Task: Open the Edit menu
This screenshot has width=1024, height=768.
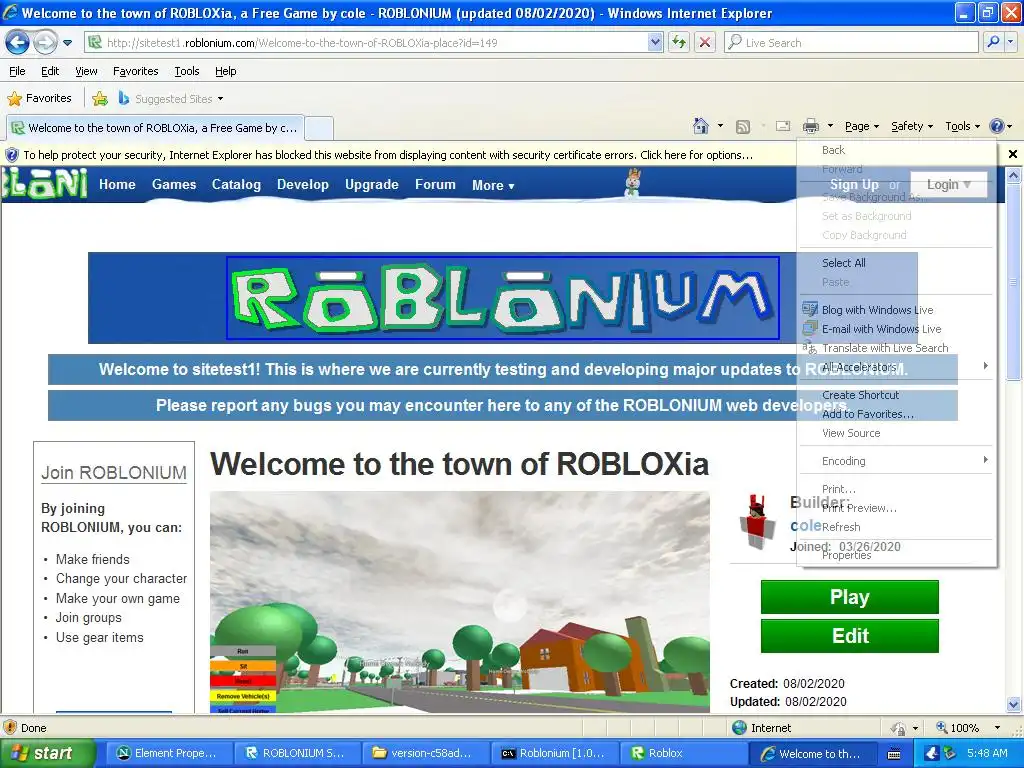Action: coord(50,71)
